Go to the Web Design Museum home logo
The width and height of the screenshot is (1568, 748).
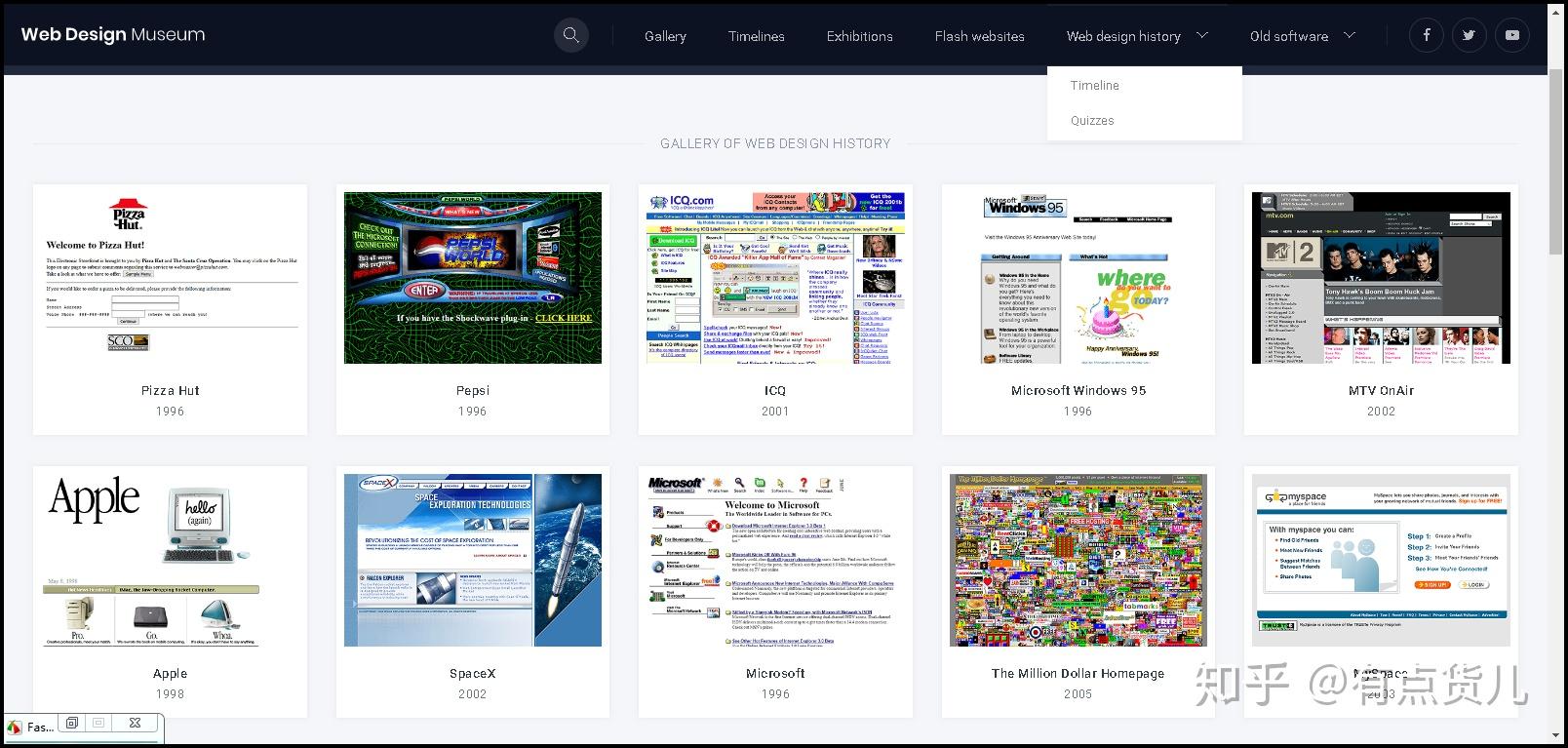tap(113, 34)
